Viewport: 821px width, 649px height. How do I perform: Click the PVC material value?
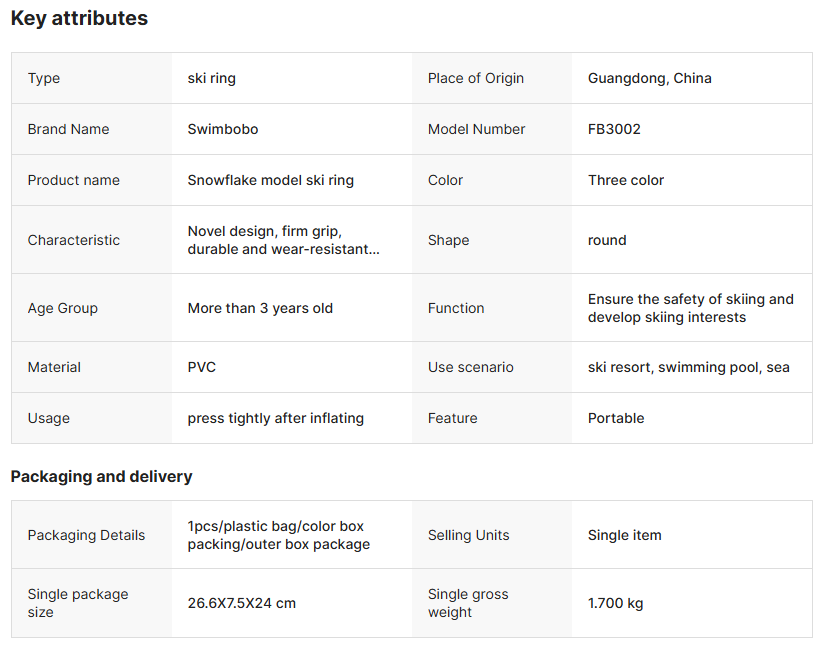[x=201, y=367]
